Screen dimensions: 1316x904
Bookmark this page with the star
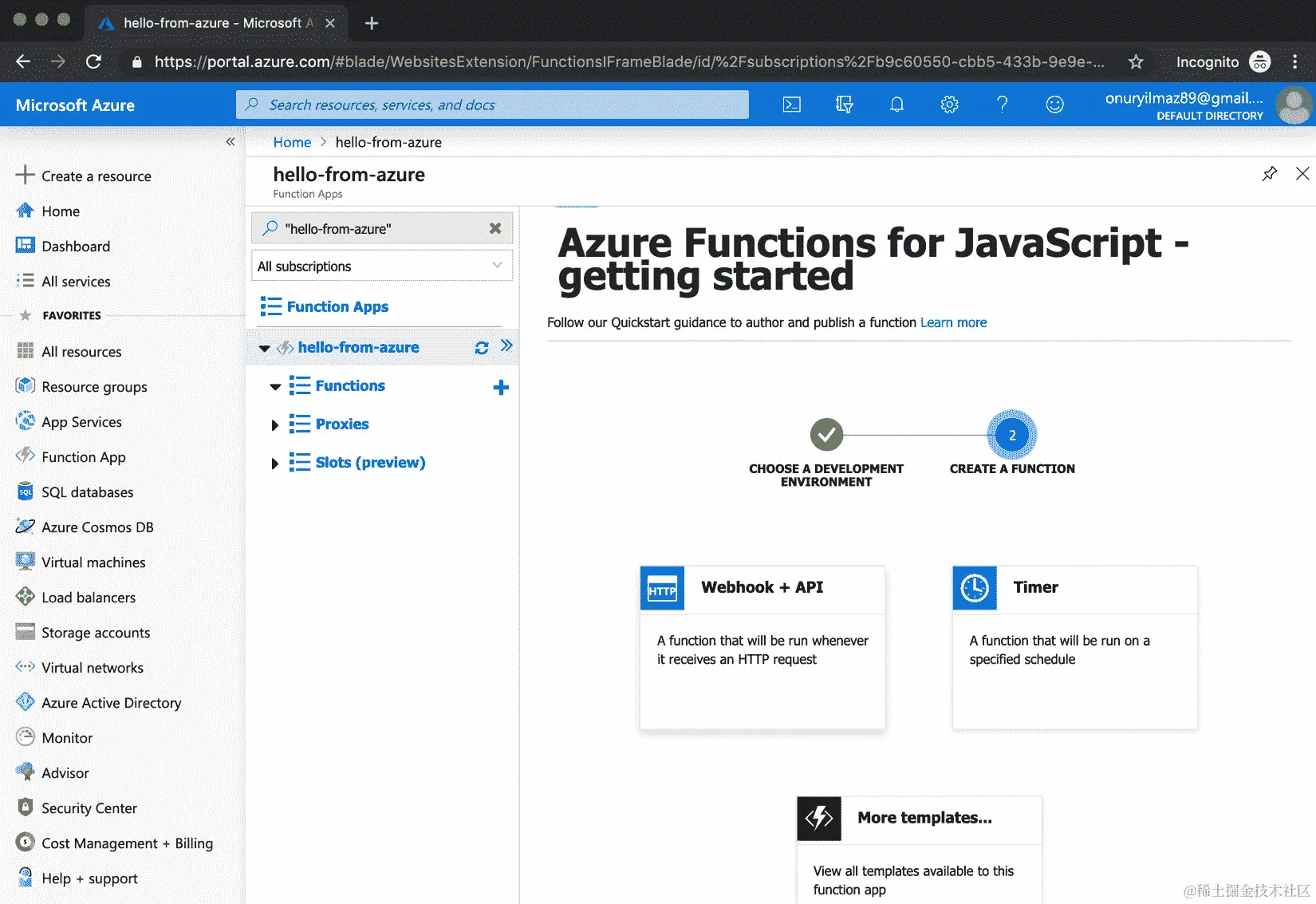click(1136, 61)
